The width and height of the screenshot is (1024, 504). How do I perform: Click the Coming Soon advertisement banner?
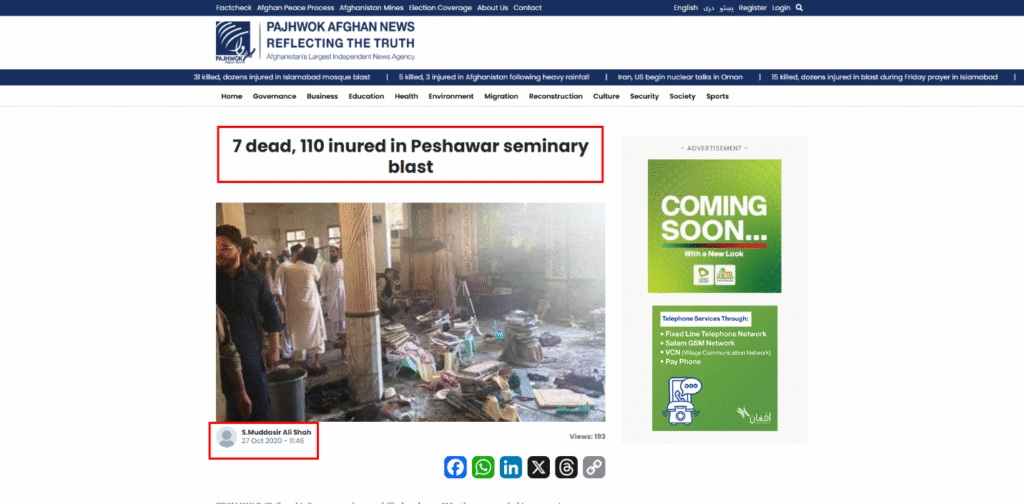pos(714,226)
